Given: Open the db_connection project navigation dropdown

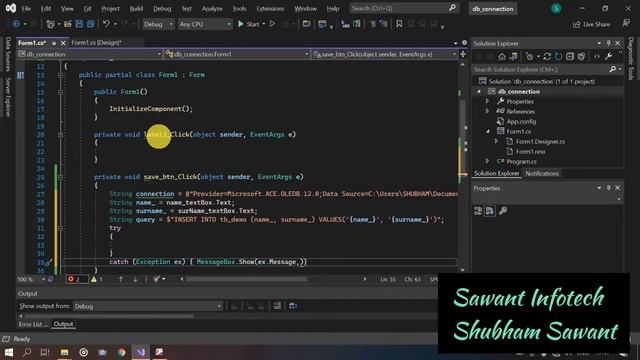Looking at the screenshot, I should coord(89,54).
